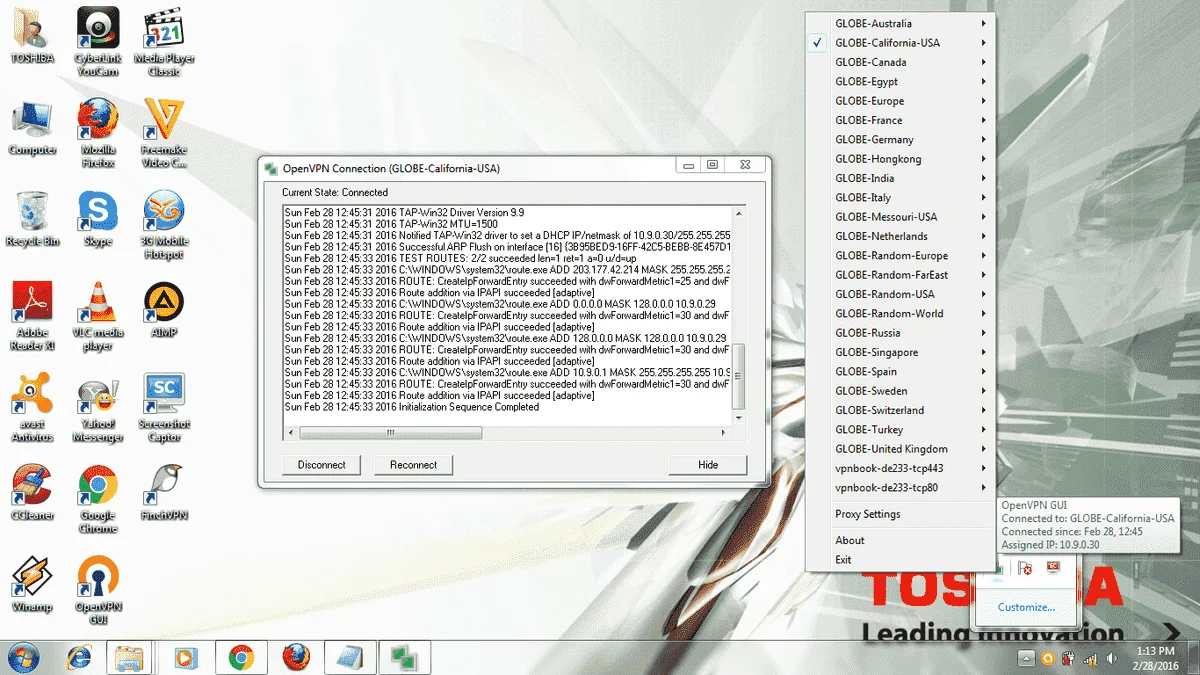1200x675 pixels.
Task: Click About in OpenVPN menu
Action: pyautogui.click(x=901, y=540)
